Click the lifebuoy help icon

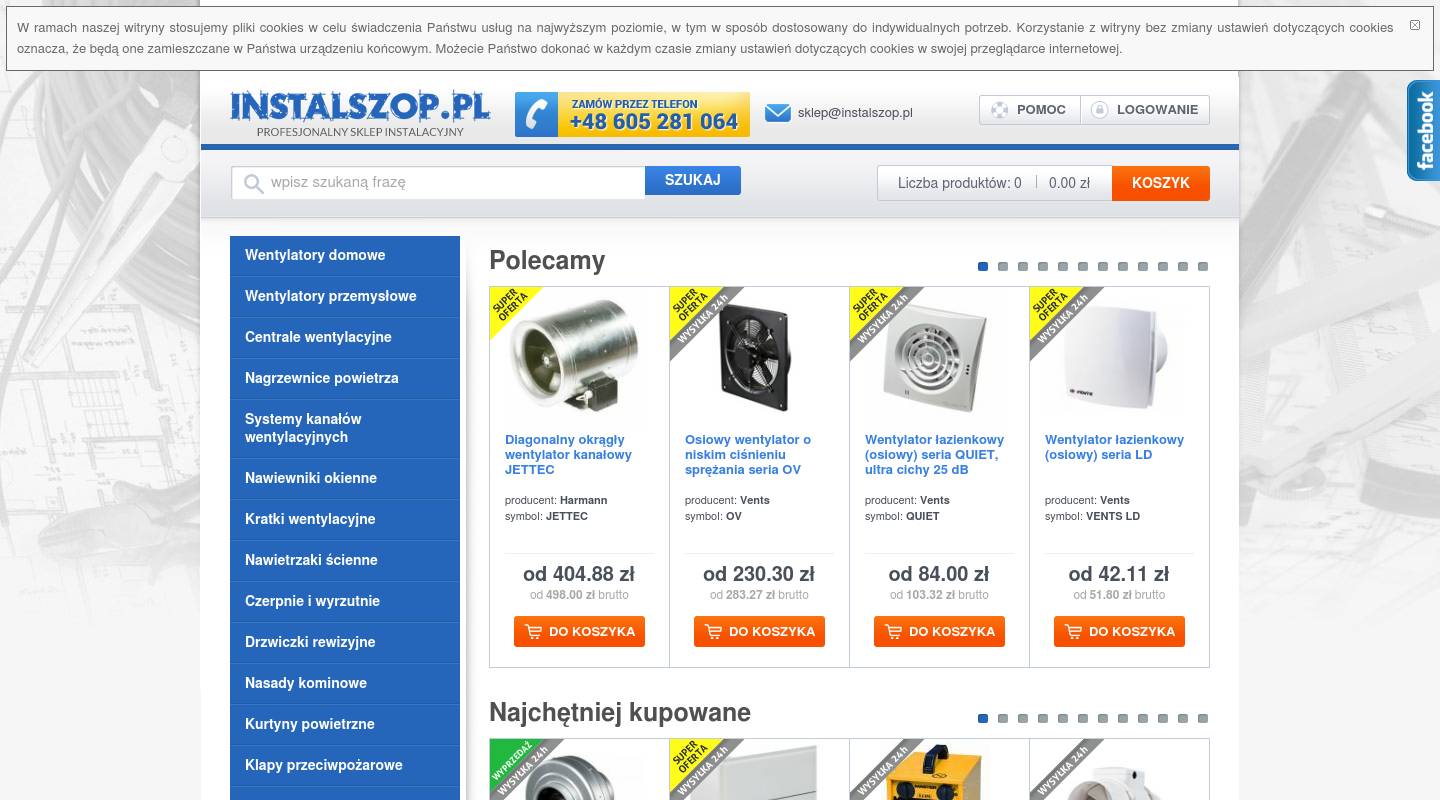pos(999,110)
